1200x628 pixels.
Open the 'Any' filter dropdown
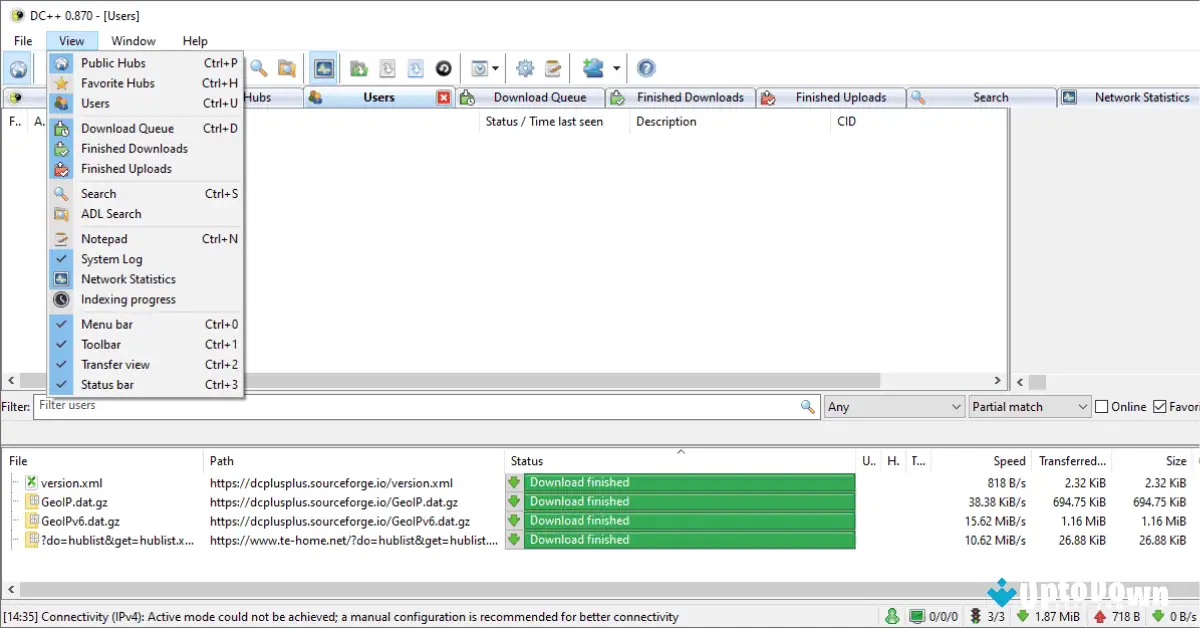coord(893,407)
